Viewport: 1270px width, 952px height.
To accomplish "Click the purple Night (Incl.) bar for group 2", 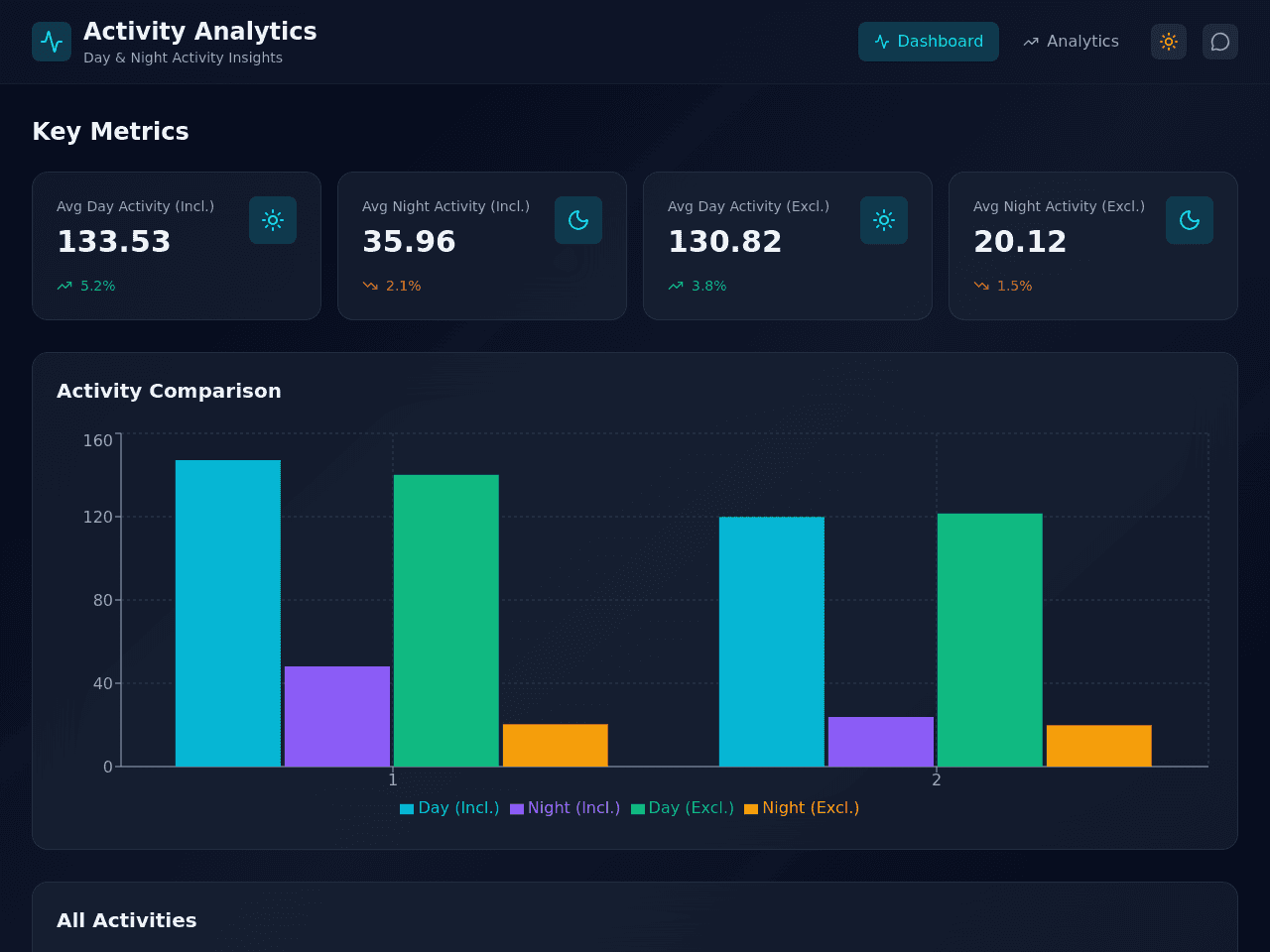I will click(881, 742).
